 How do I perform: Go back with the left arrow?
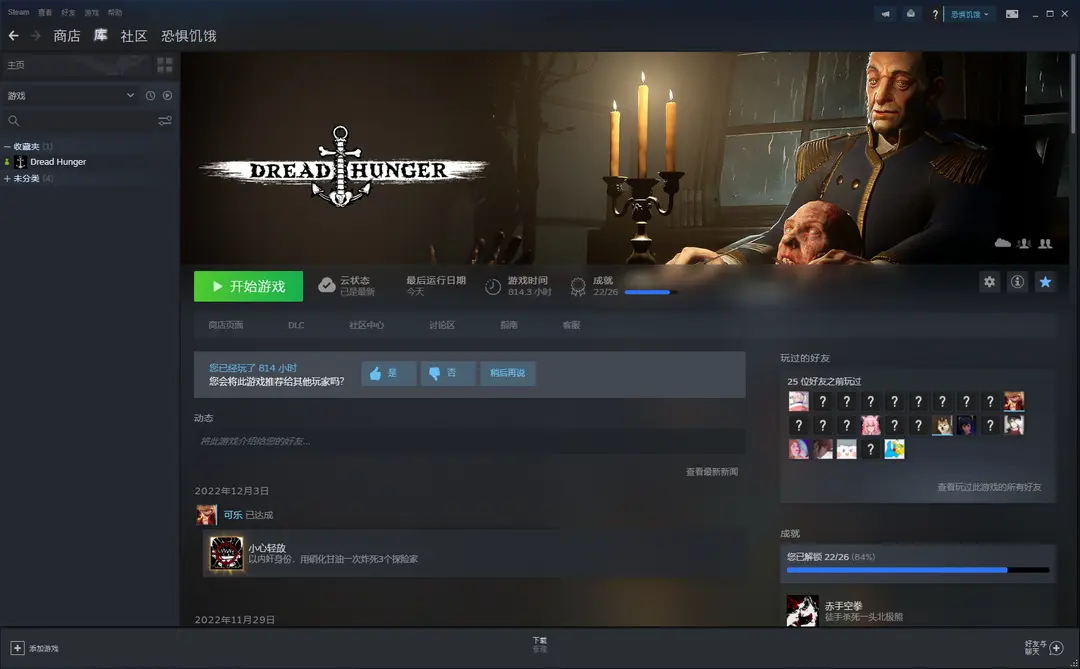14,35
